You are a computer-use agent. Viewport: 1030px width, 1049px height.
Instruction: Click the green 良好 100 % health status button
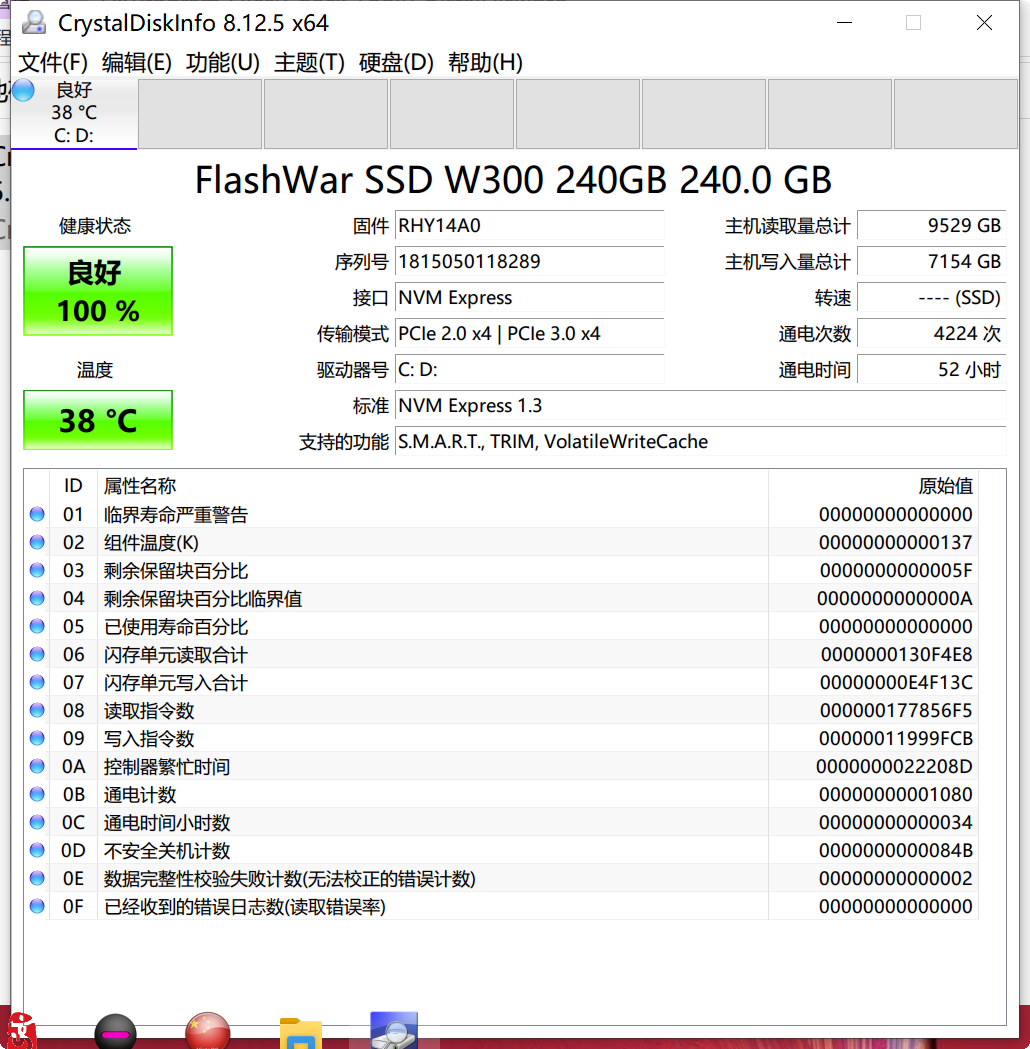tap(98, 291)
